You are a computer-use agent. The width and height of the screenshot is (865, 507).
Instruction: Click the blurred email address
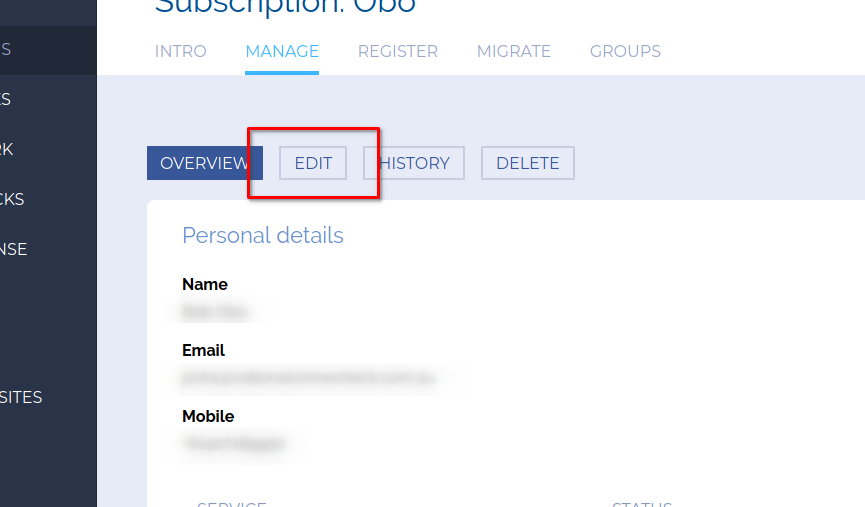coord(309,378)
